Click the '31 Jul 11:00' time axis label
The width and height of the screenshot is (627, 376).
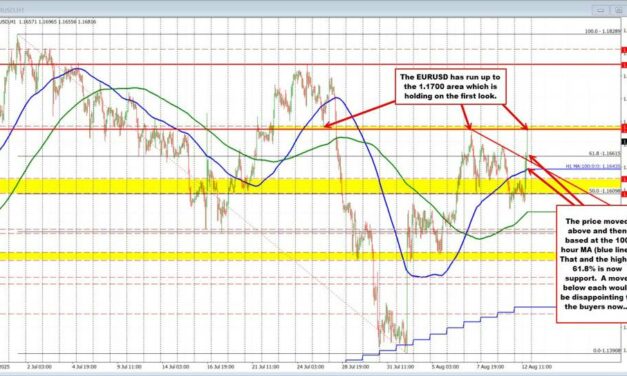tap(400, 366)
